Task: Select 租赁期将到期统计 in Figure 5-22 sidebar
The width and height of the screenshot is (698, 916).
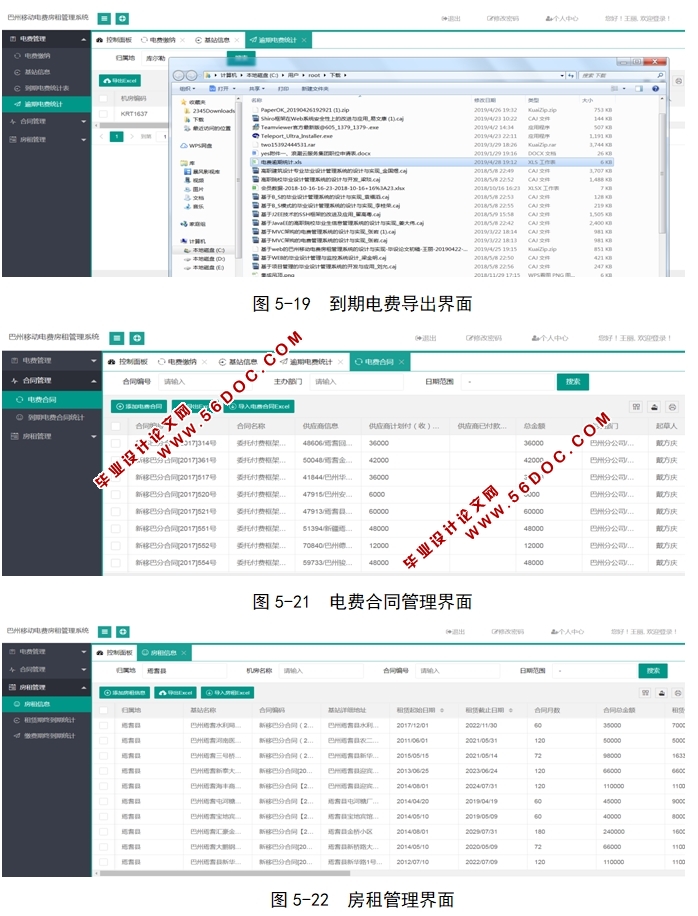Action: coord(45,720)
